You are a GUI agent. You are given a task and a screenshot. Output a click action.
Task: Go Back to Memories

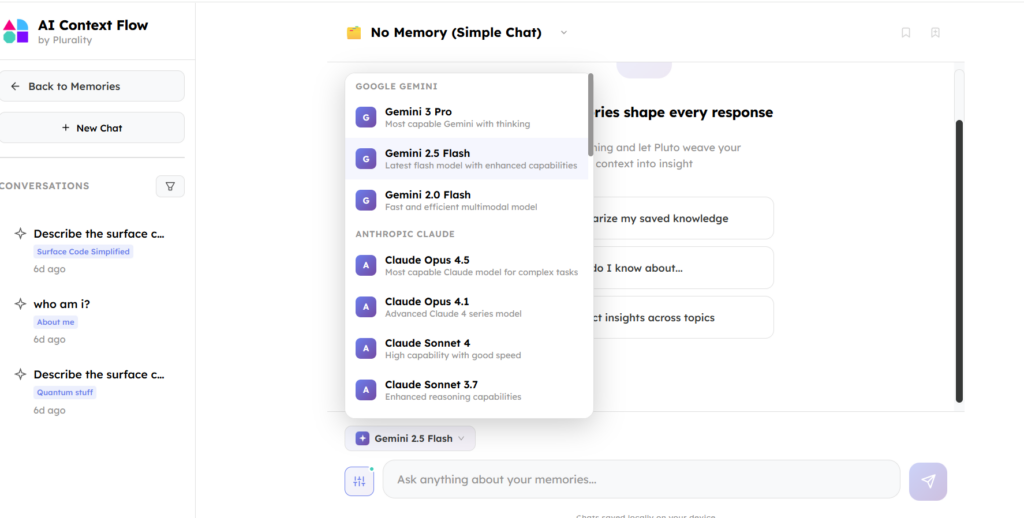click(92, 86)
